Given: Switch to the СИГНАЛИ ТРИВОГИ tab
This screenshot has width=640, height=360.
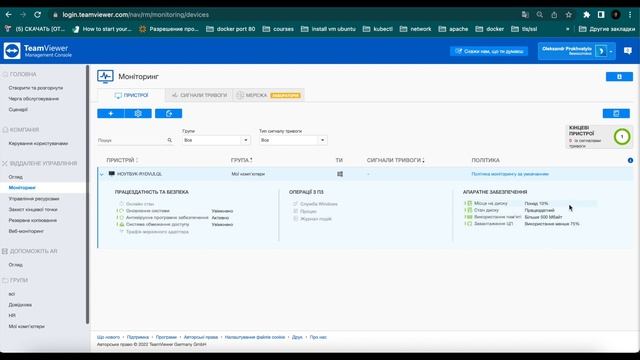Looking at the screenshot, I should (x=199, y=95).
